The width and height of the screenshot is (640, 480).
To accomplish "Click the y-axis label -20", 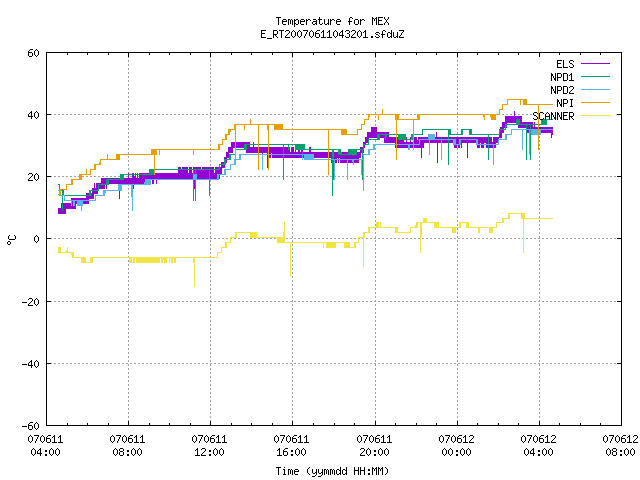I will click(x=31, y=302).
